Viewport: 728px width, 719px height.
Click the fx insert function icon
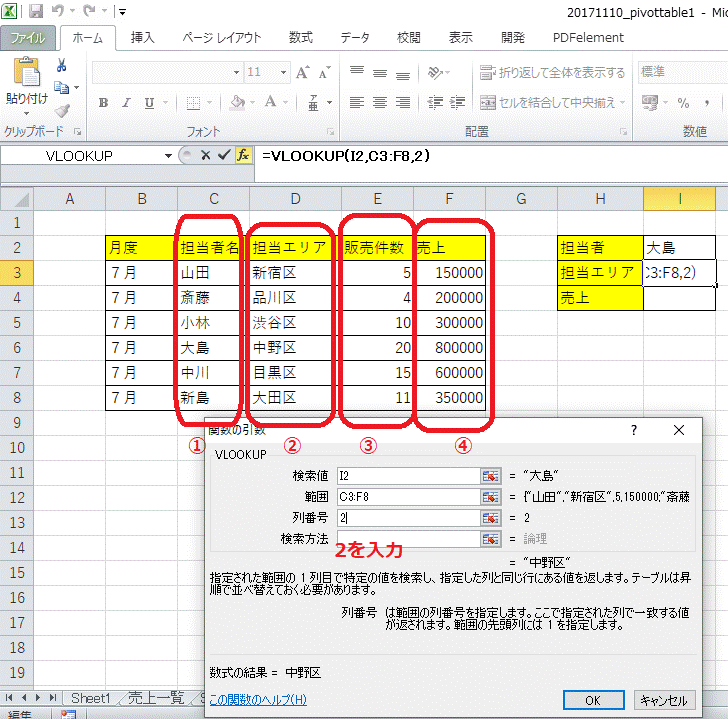pyautogui.click(x=243, y=156)
